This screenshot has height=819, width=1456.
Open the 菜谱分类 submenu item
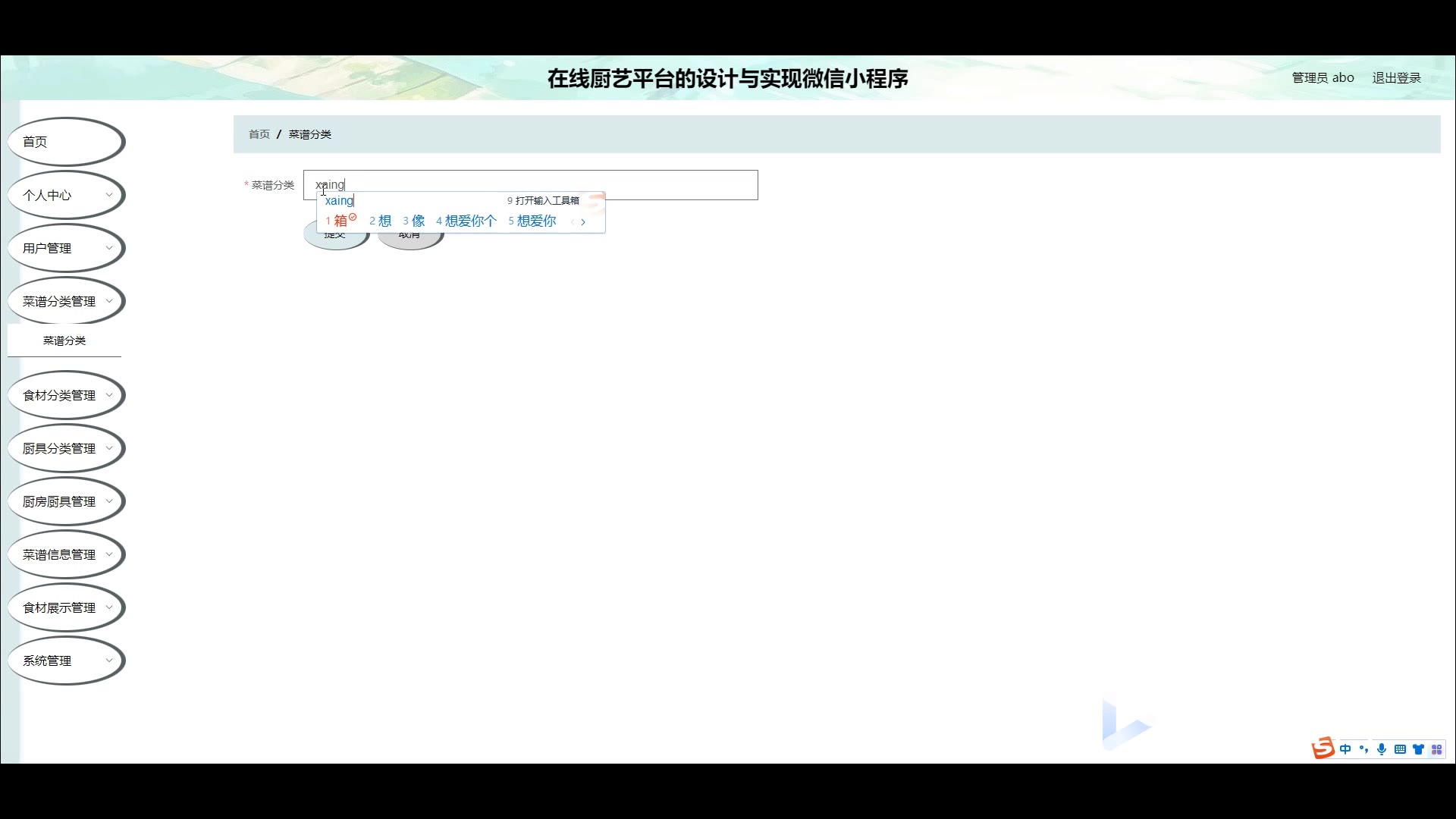tap(64, 340)
